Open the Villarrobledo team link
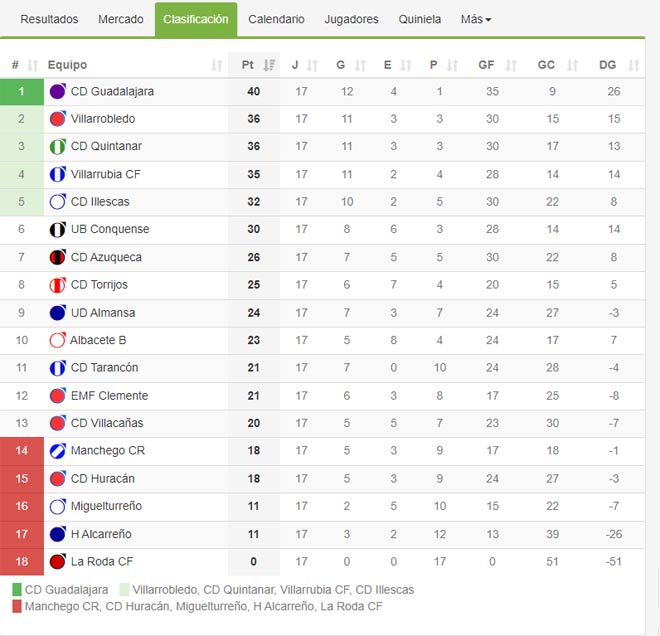 coord(103,119)
